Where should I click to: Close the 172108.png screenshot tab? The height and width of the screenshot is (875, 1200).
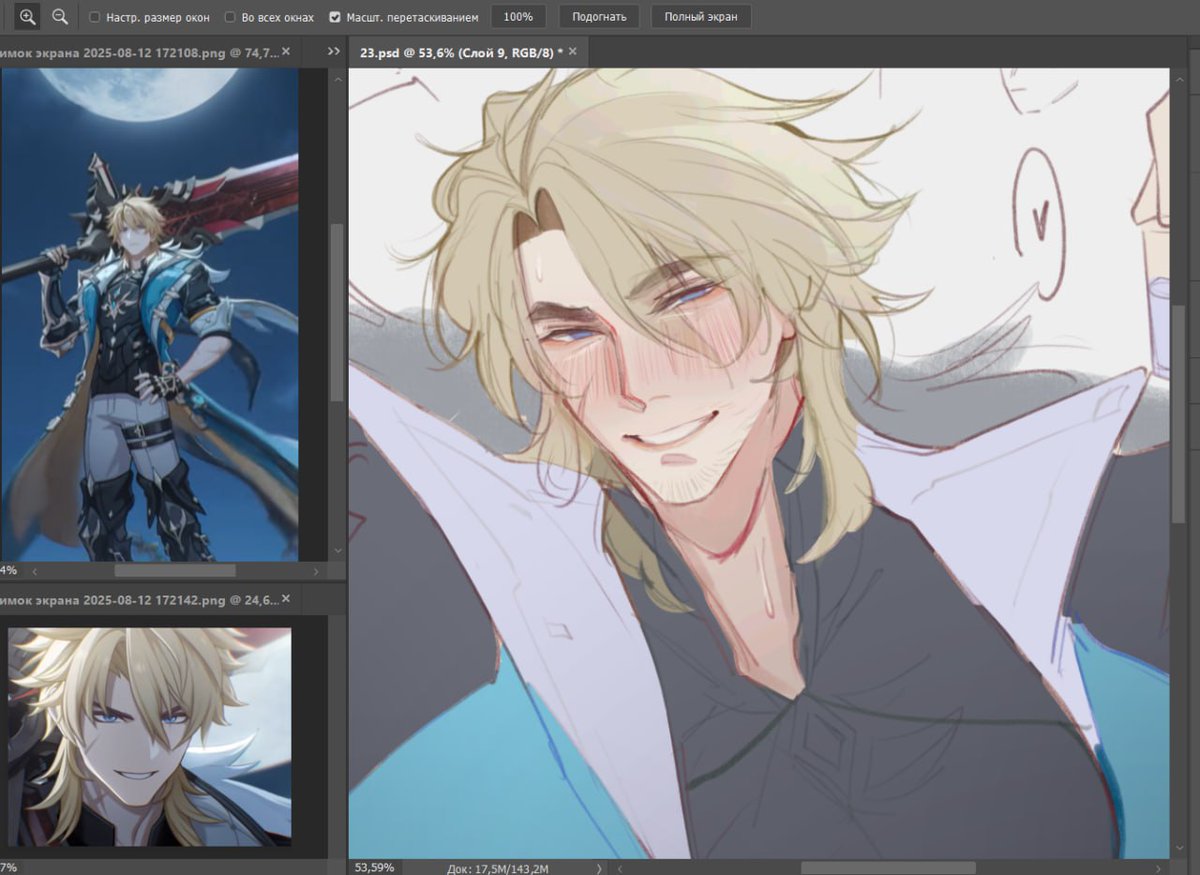(x=286, y=51)
